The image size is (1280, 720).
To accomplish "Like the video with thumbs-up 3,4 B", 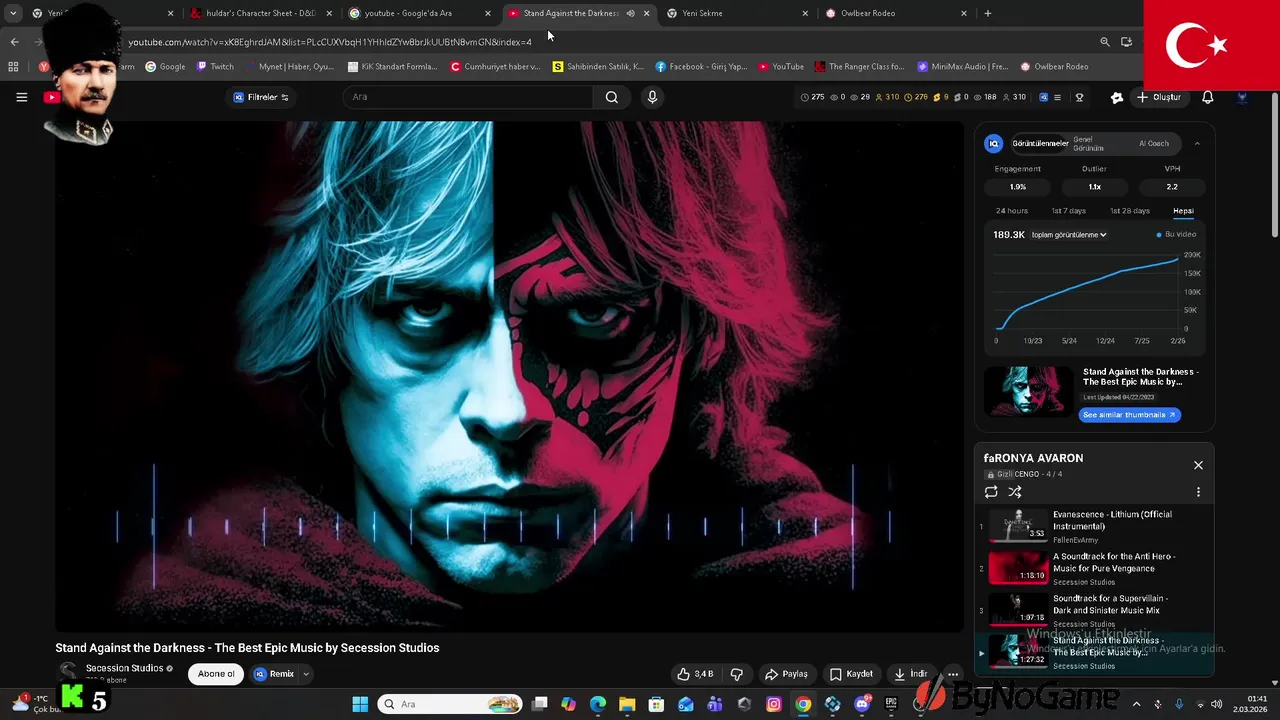I will pyautogui.click(x=695, y=674).
